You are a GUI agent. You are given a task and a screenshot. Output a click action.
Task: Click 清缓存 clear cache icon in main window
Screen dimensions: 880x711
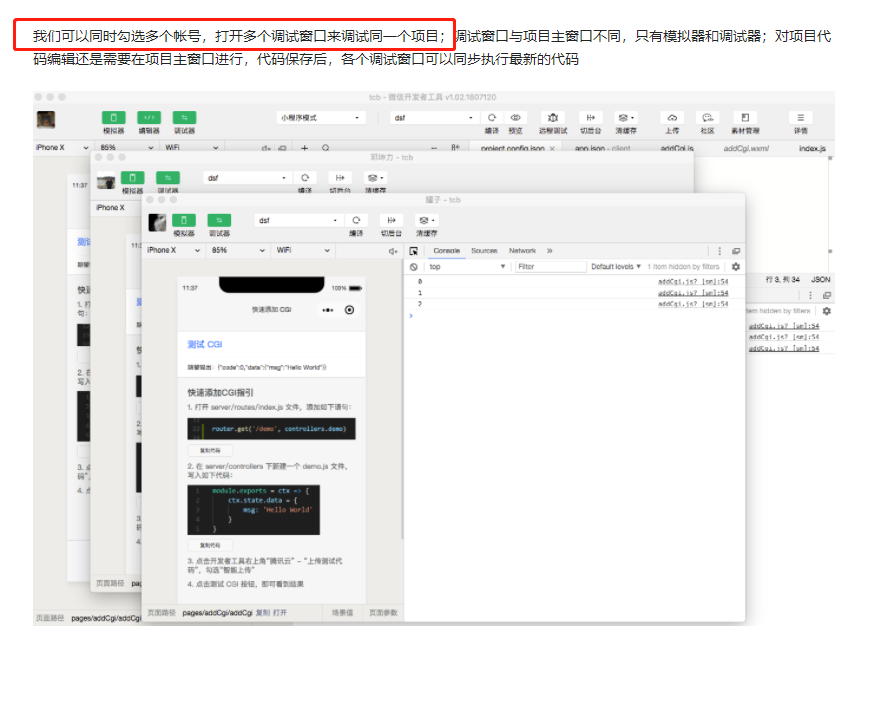(626, 117)
